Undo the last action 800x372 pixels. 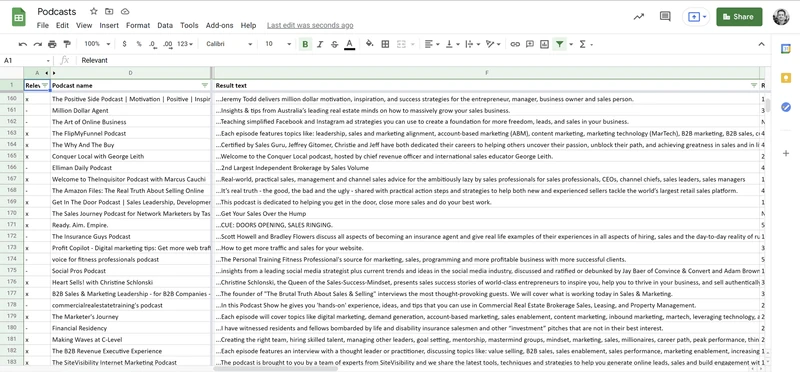[x=22, y=44]
